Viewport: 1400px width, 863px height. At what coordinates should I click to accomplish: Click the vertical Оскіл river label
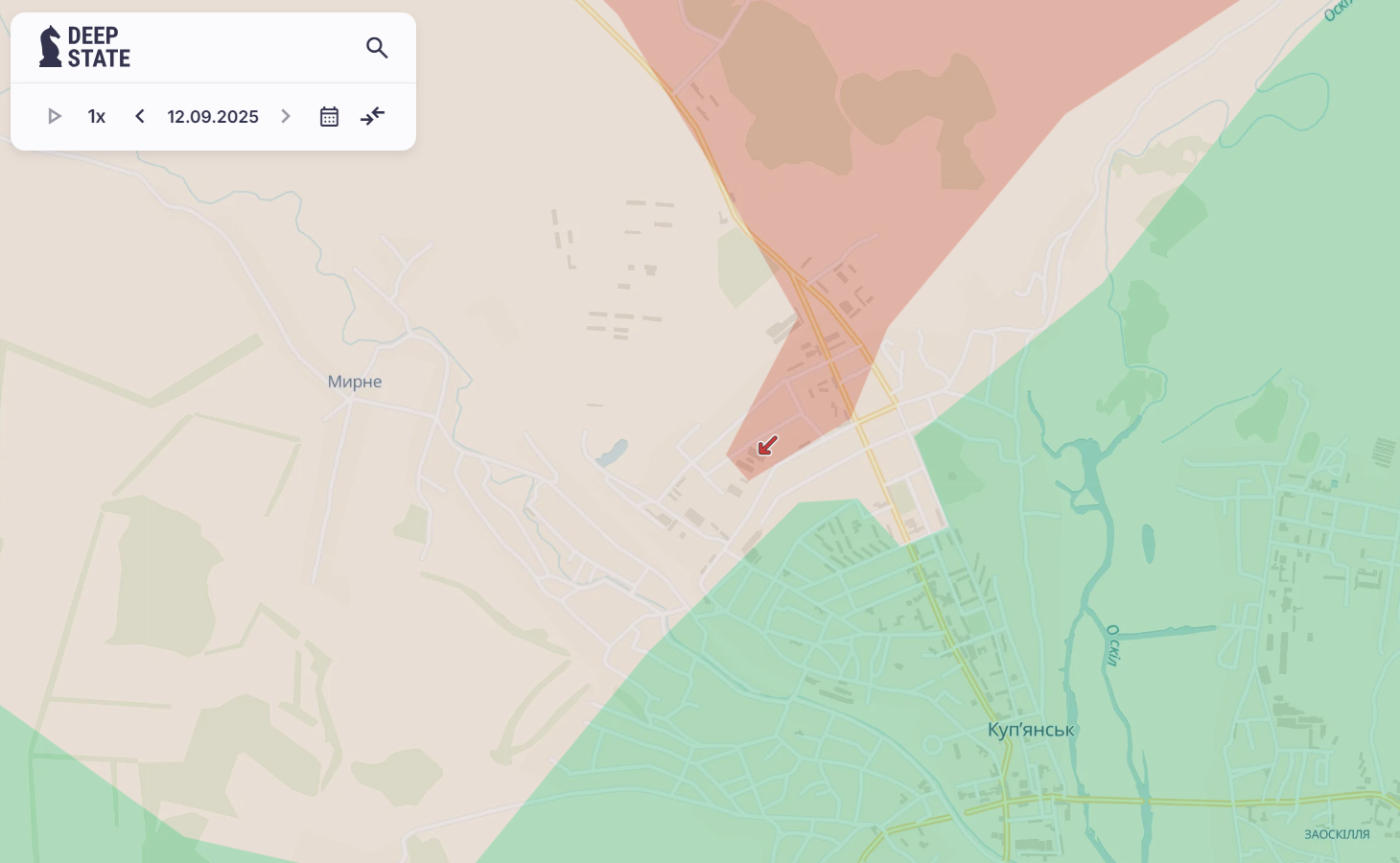tap(1112, 644)
